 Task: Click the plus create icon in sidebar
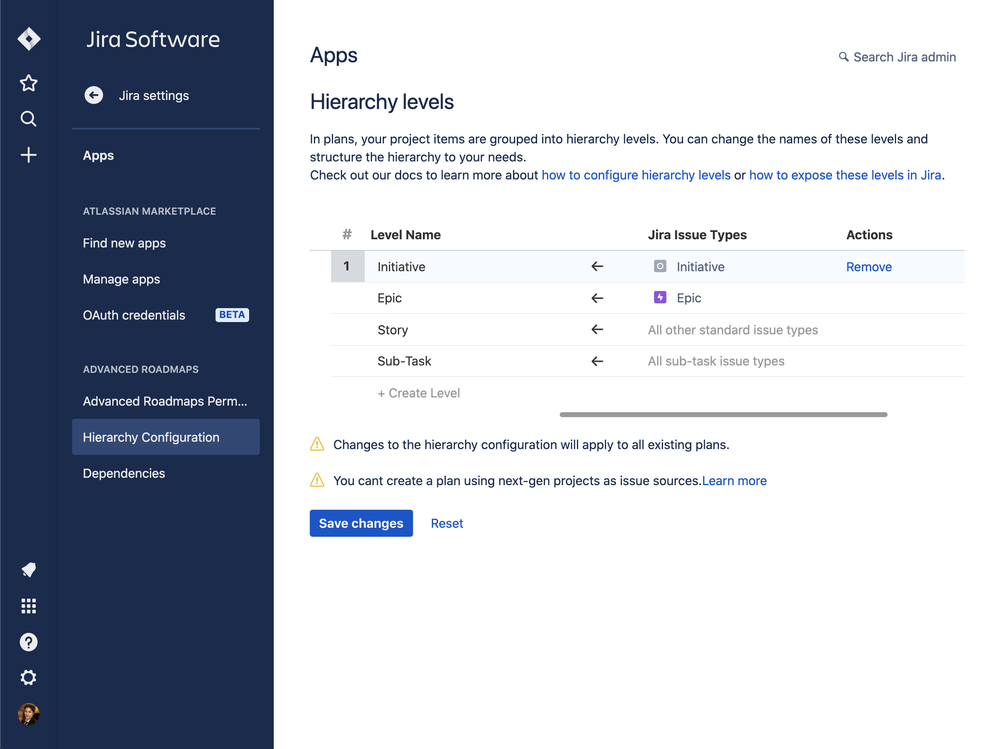[29, 155]
